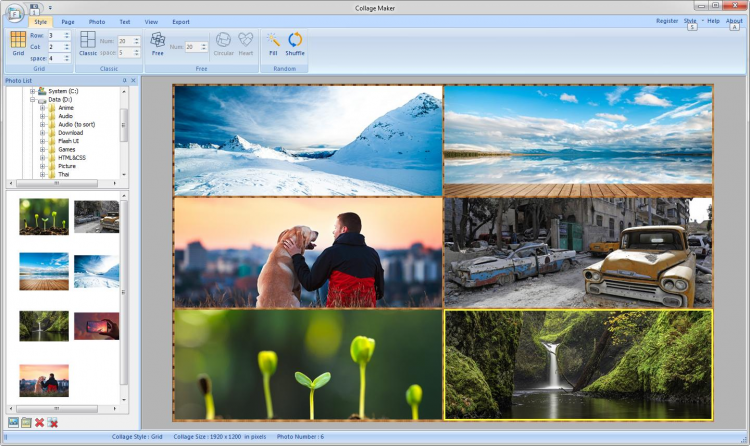Click the add folder icon below thumbnails
Image resolution: width=750 pixels, height=446 pixels.
(26, 423)
